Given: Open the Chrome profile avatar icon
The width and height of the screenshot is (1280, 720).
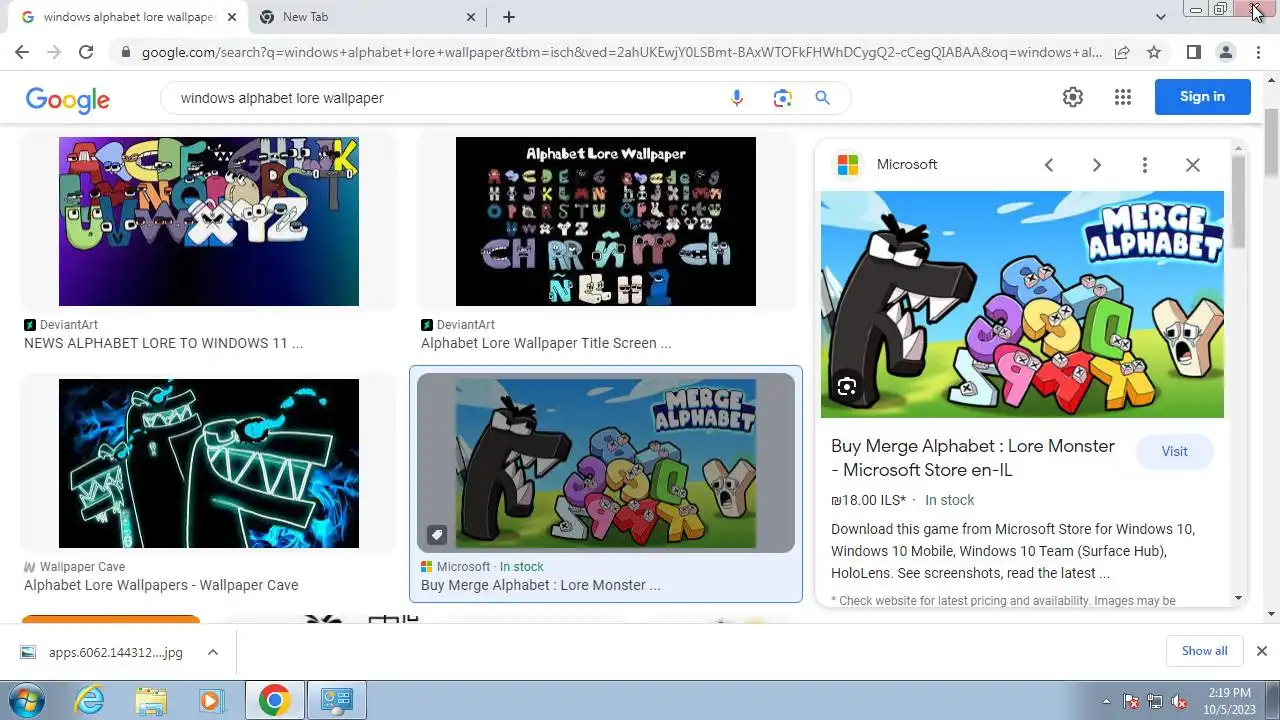Looking at the screenshot, I should 1226,52.
